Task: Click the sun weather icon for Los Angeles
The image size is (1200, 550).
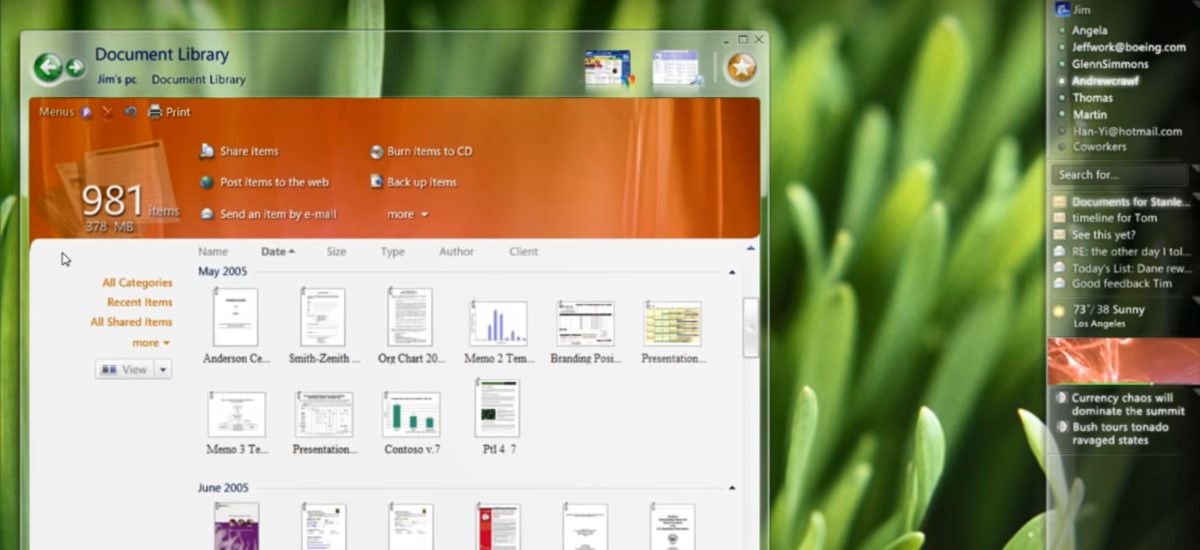Action: (x=1060, y=311)
